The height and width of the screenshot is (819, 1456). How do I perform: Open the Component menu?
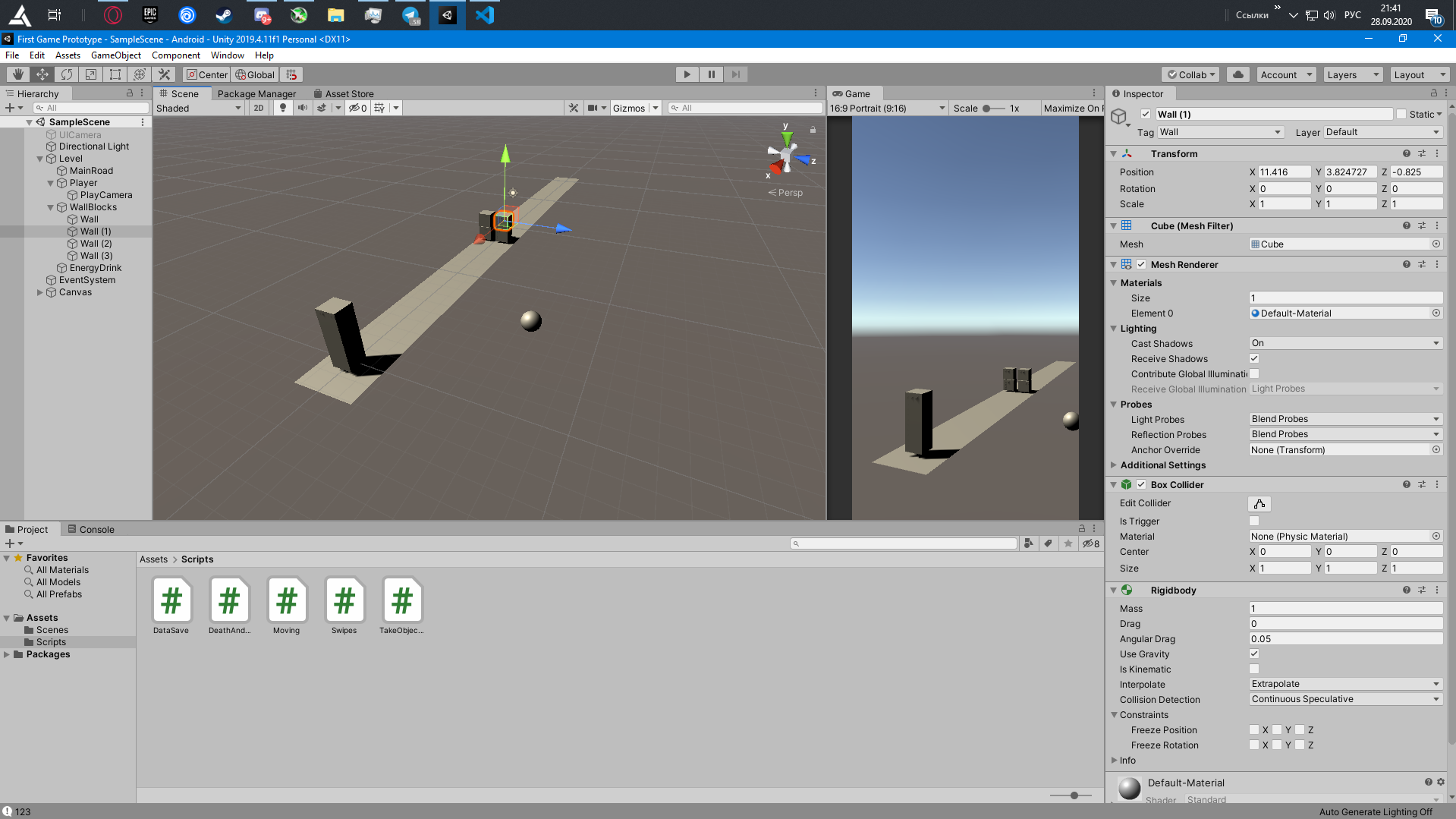[x=176, y=55]
